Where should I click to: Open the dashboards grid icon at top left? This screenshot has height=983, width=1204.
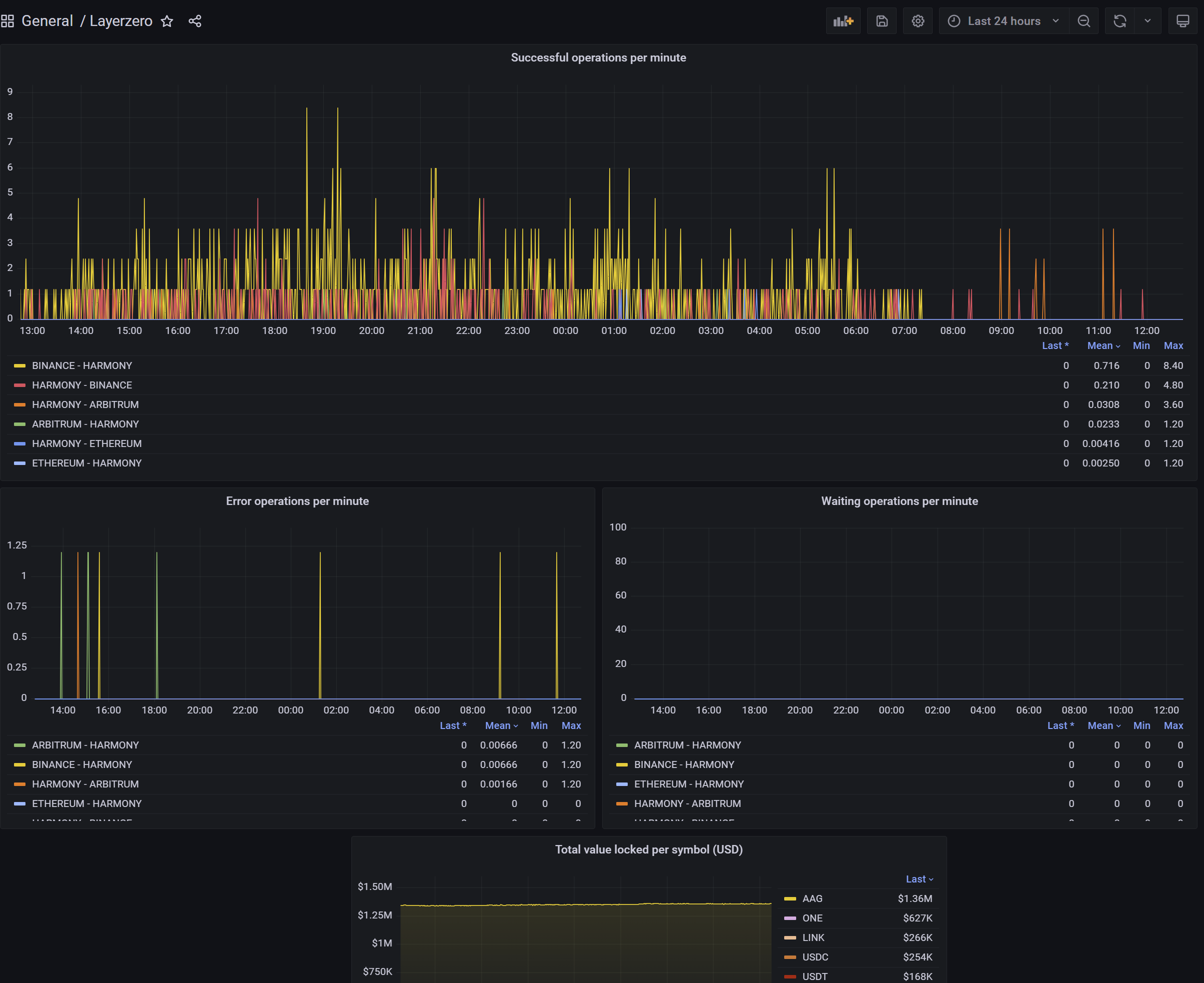(x=8, y=21)
